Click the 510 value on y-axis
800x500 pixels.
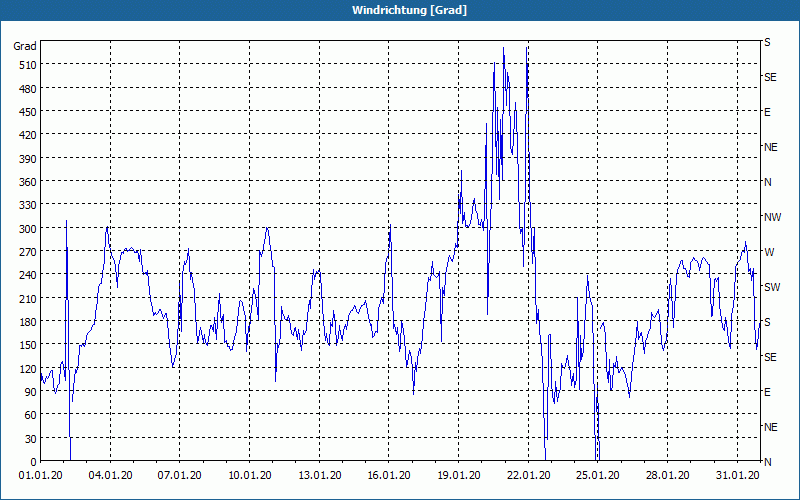pos(27,65)
